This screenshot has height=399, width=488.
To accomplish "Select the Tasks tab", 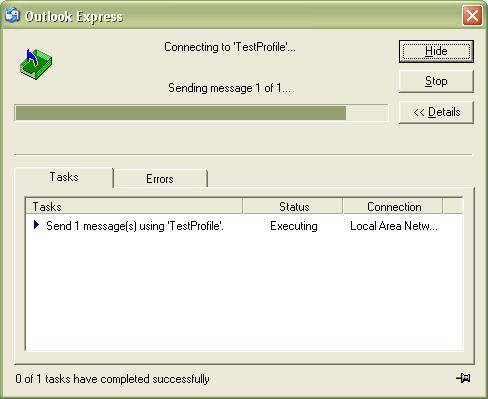I will point(64,177).
